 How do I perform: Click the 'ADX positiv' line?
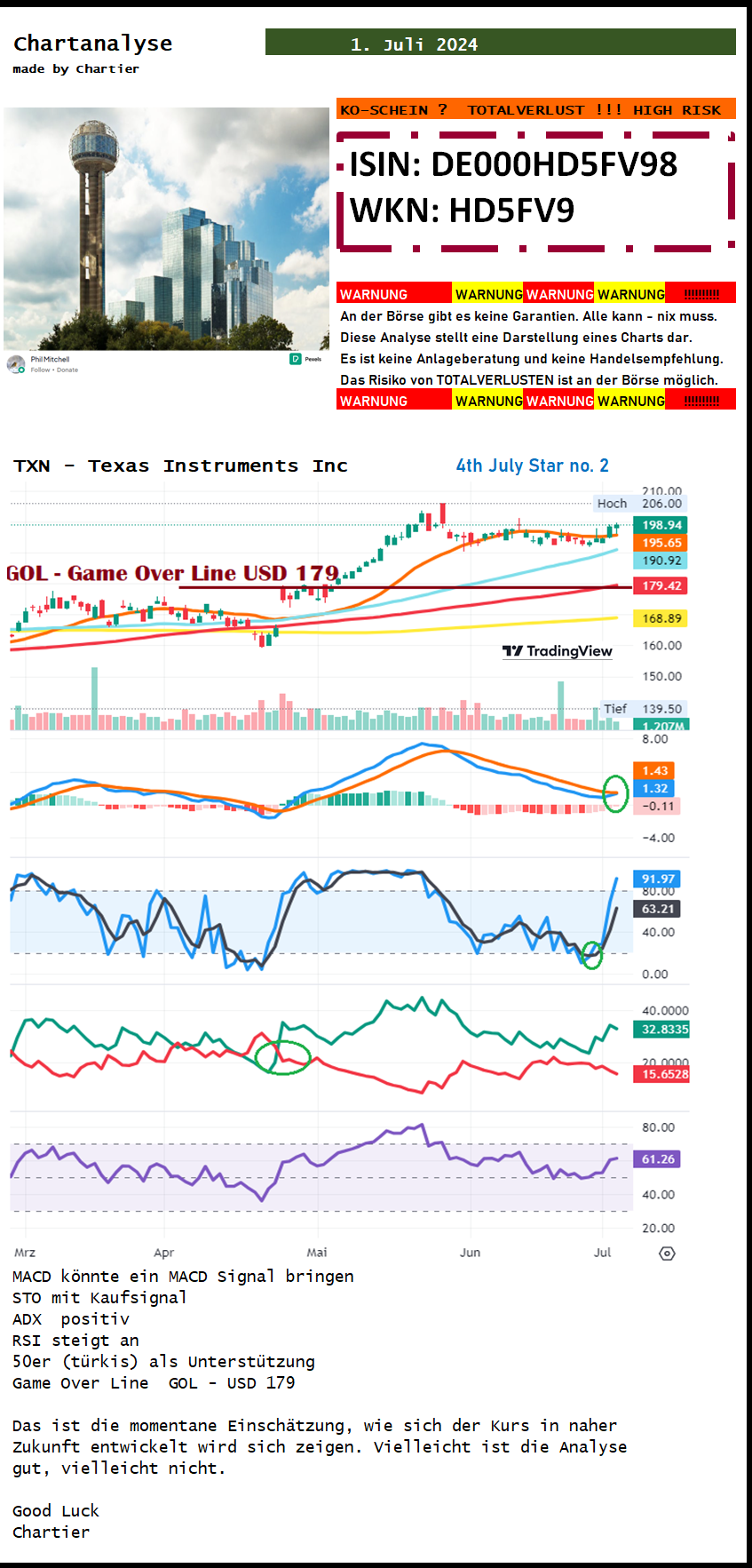(71, 1319)
